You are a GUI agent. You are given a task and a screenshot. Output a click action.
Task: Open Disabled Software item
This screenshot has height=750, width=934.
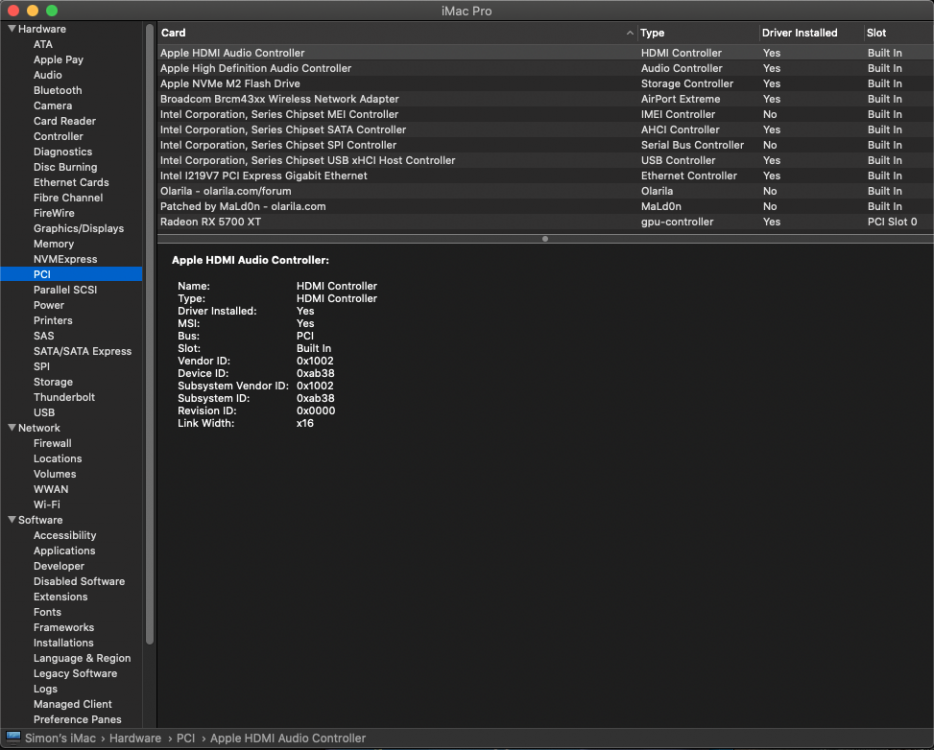(x=79, y=581)
